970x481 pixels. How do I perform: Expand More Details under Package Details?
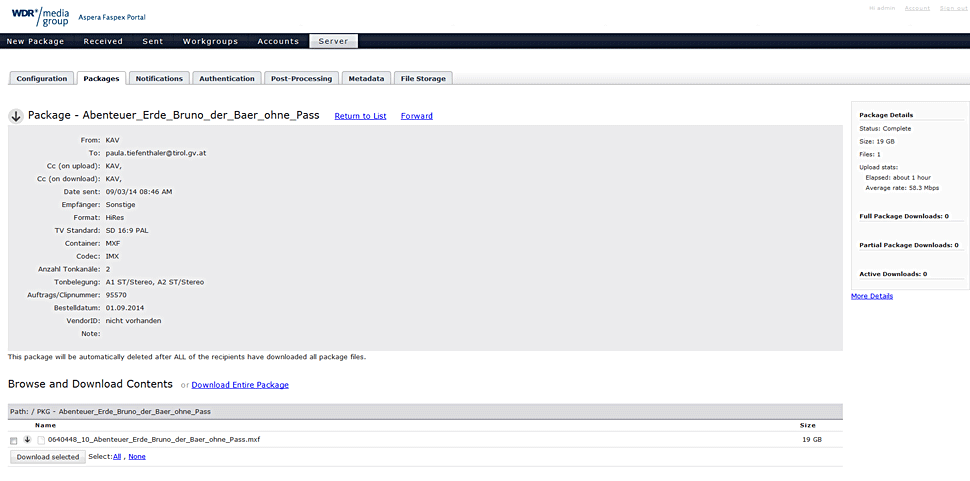click(872, 296)
